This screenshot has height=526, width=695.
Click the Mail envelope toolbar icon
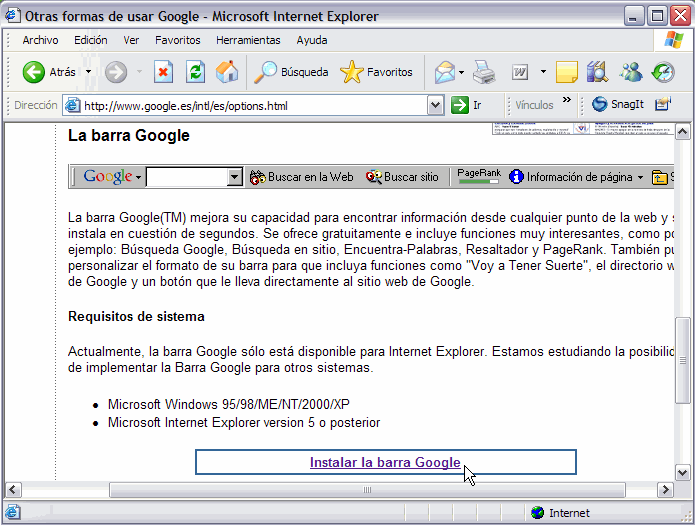(x=445, y=72)
